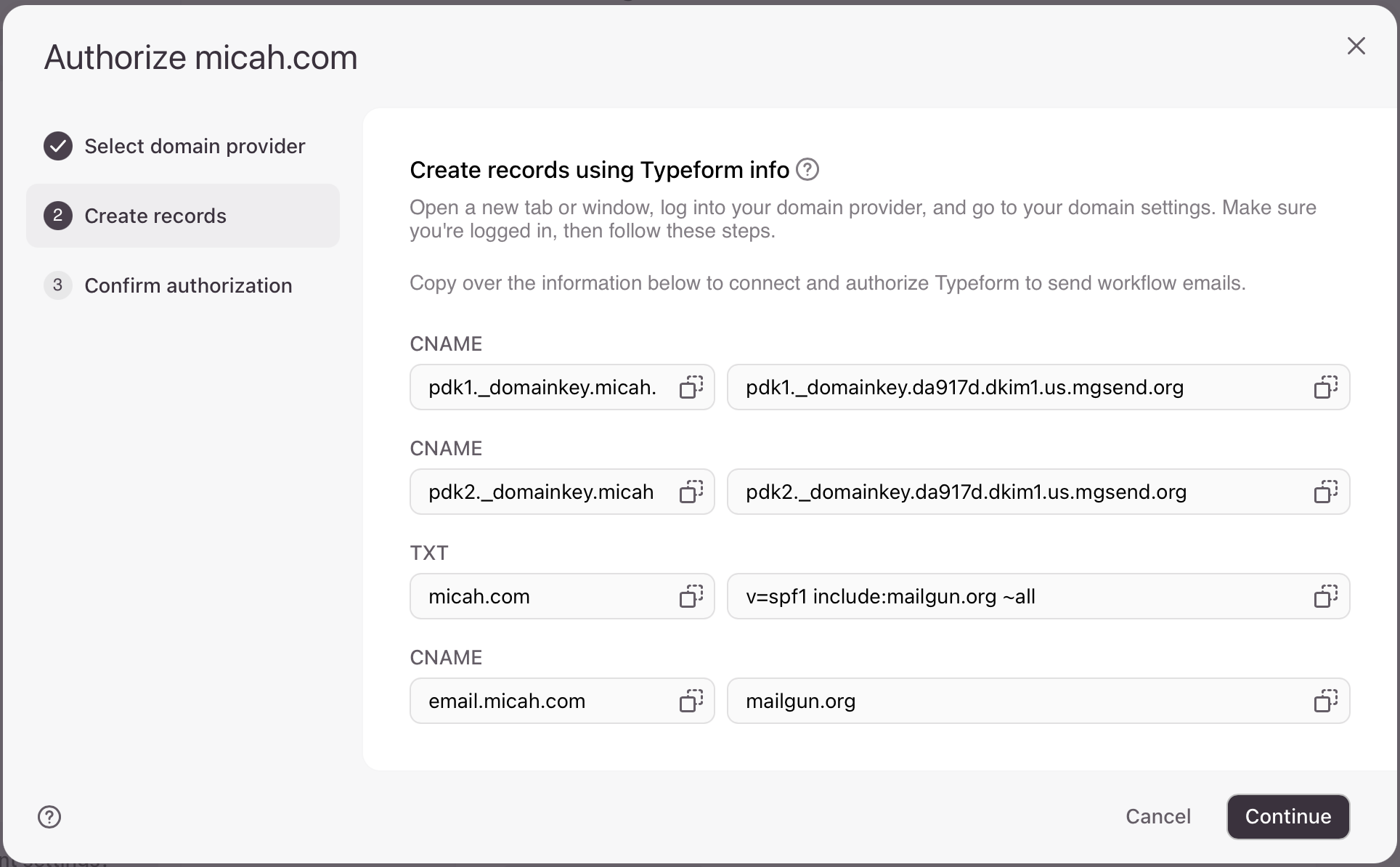
Task: Copy the mailgun.org CNAME value
Action: (1325, 701)
